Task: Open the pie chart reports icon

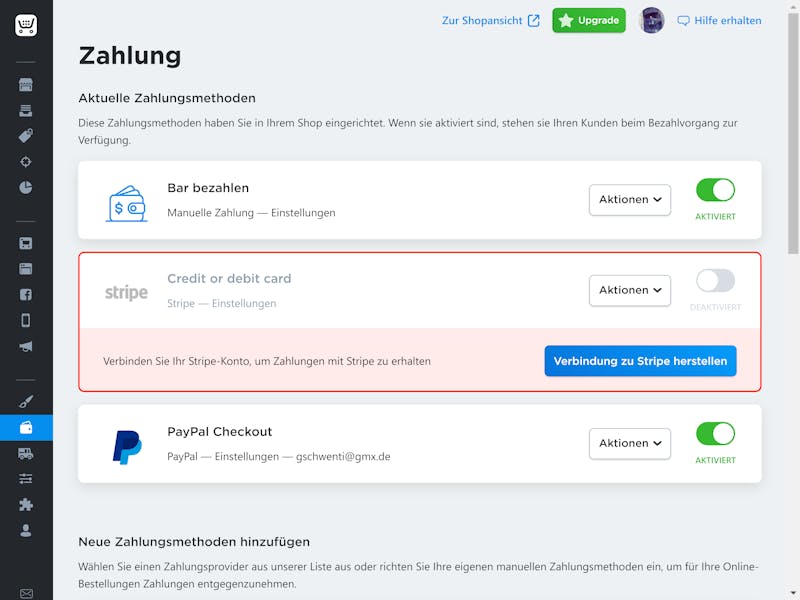Action: 26,187
